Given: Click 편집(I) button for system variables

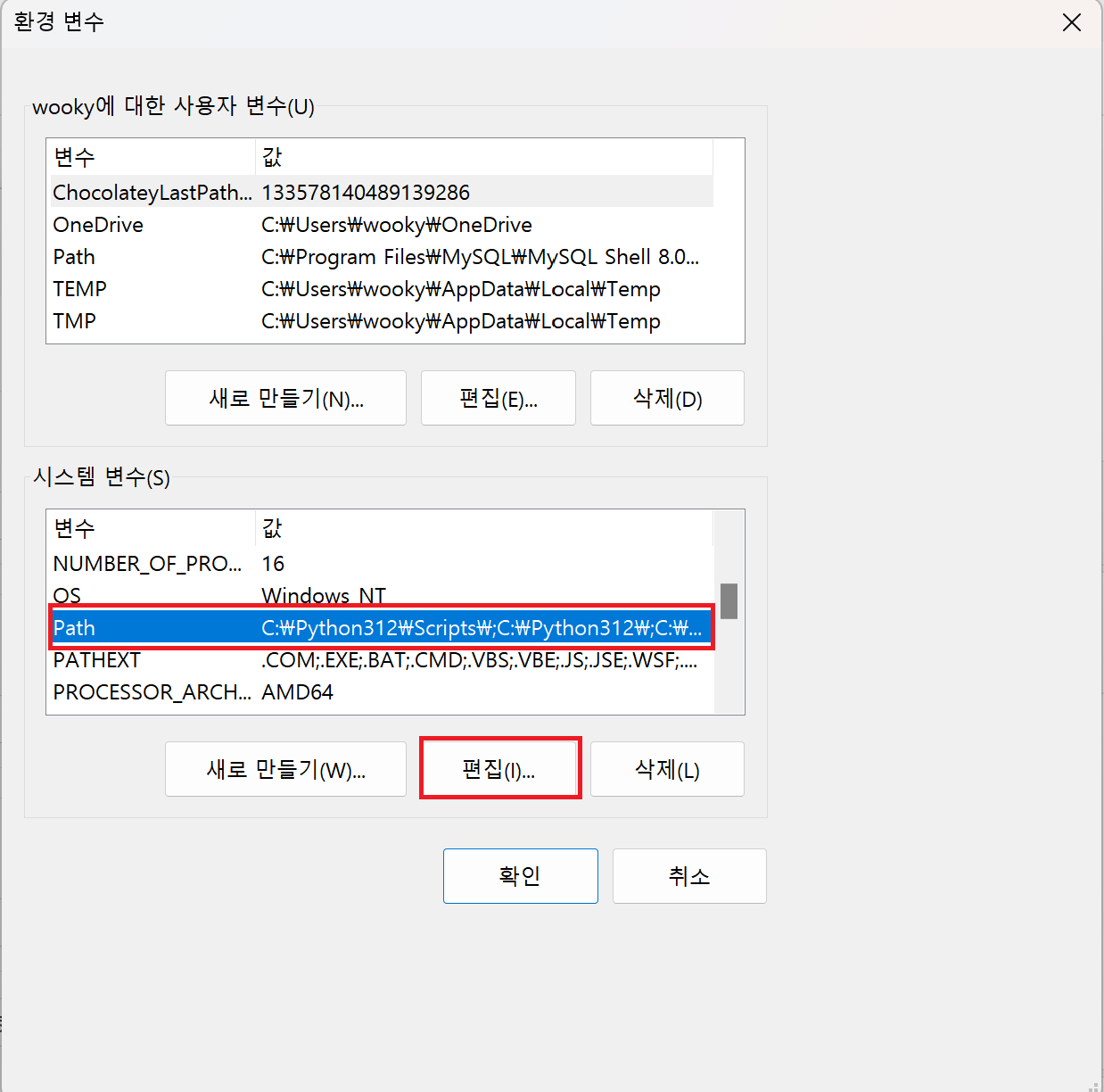Looking at the screenshot, I should point(499,769).
